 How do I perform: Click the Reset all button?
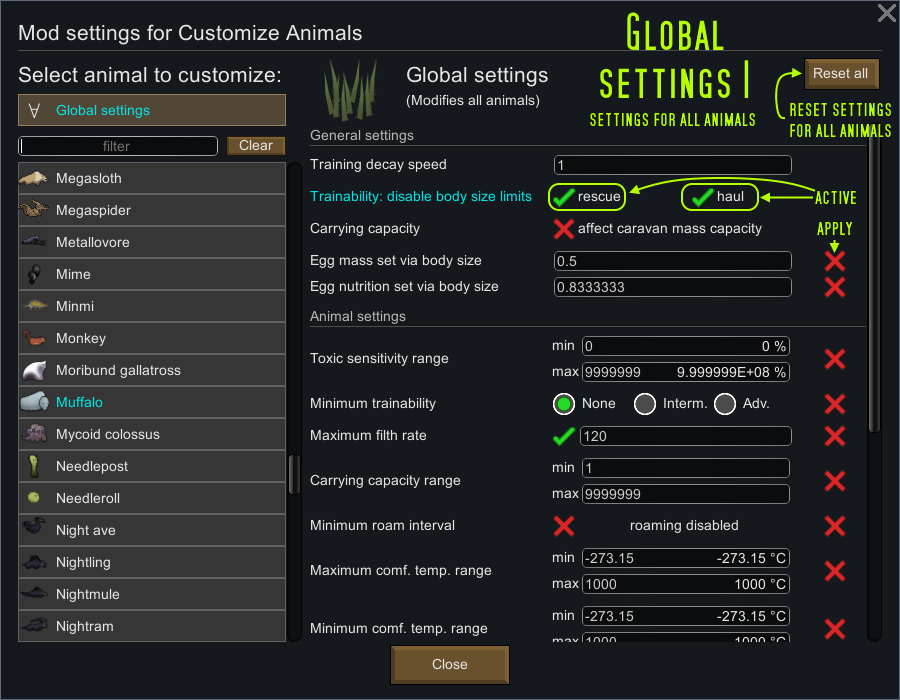(x=841, y=73)
